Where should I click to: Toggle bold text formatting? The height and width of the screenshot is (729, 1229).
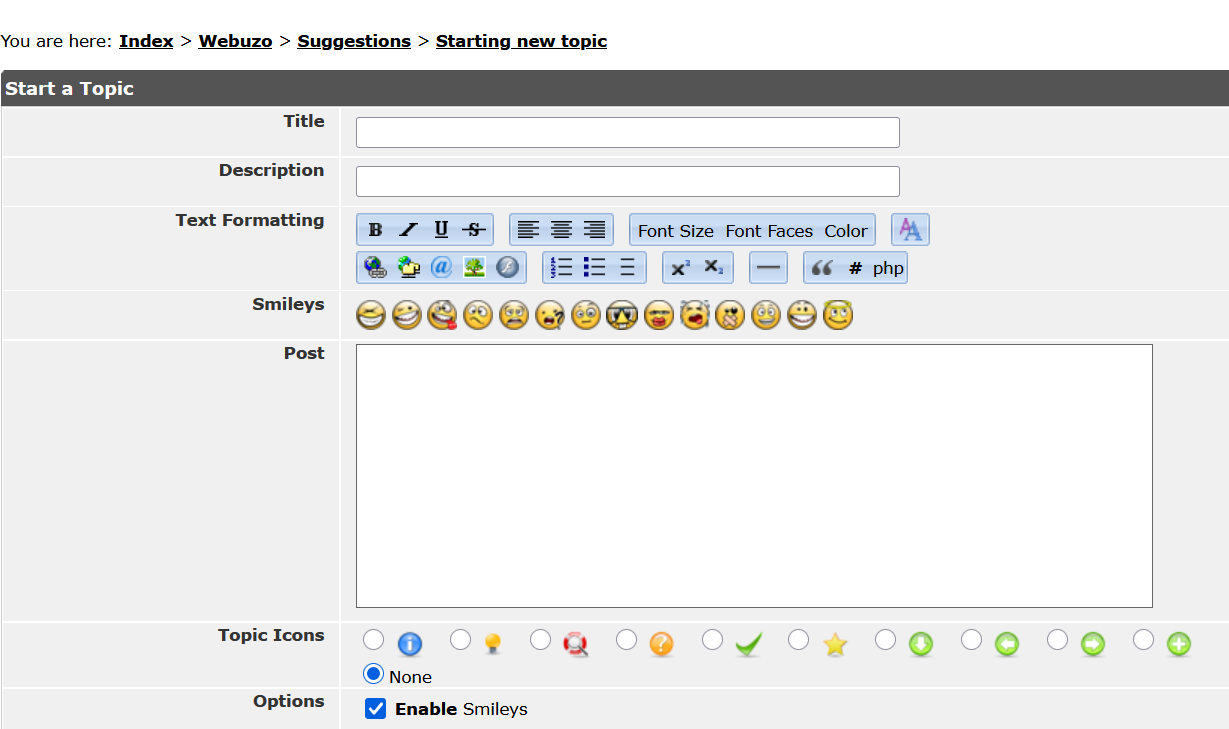coord(375,230)
